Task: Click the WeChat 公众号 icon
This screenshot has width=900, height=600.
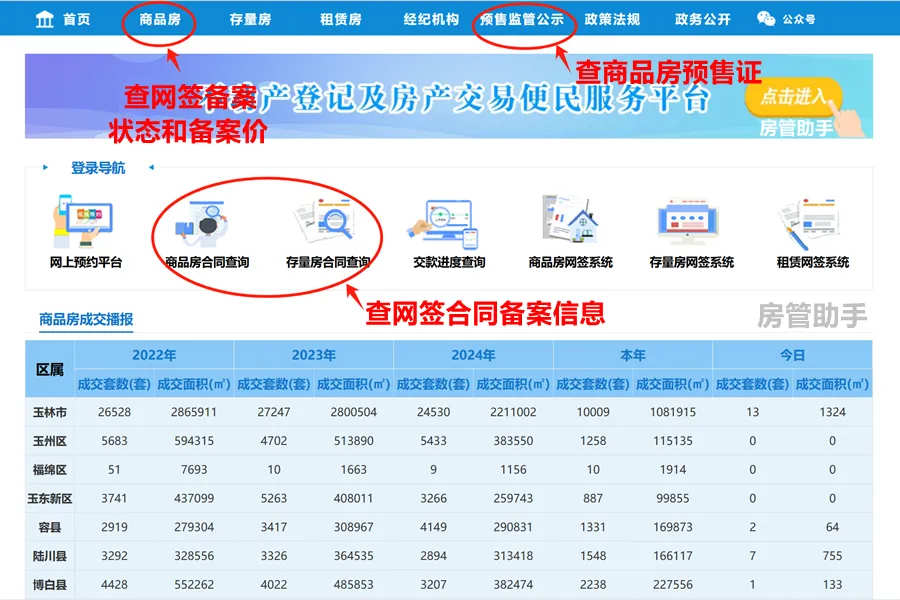Action: pyautogui.click(x=766, y=19)
